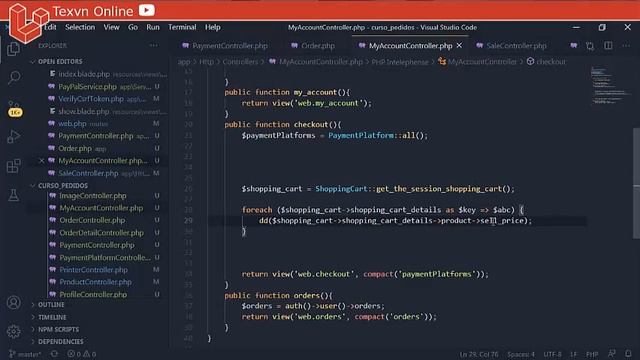Click the Ln 29, Col 76 status entry
Screen dimensions: 640x360
click(479, 354)
